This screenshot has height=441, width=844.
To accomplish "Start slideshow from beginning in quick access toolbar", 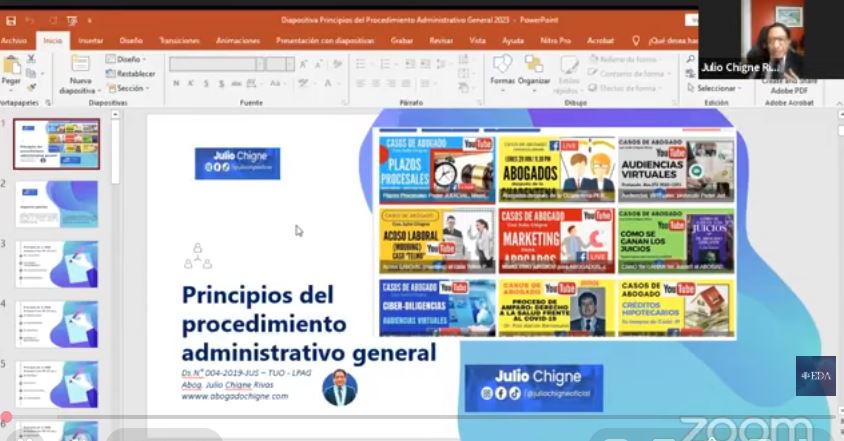I will coord(72,20).
